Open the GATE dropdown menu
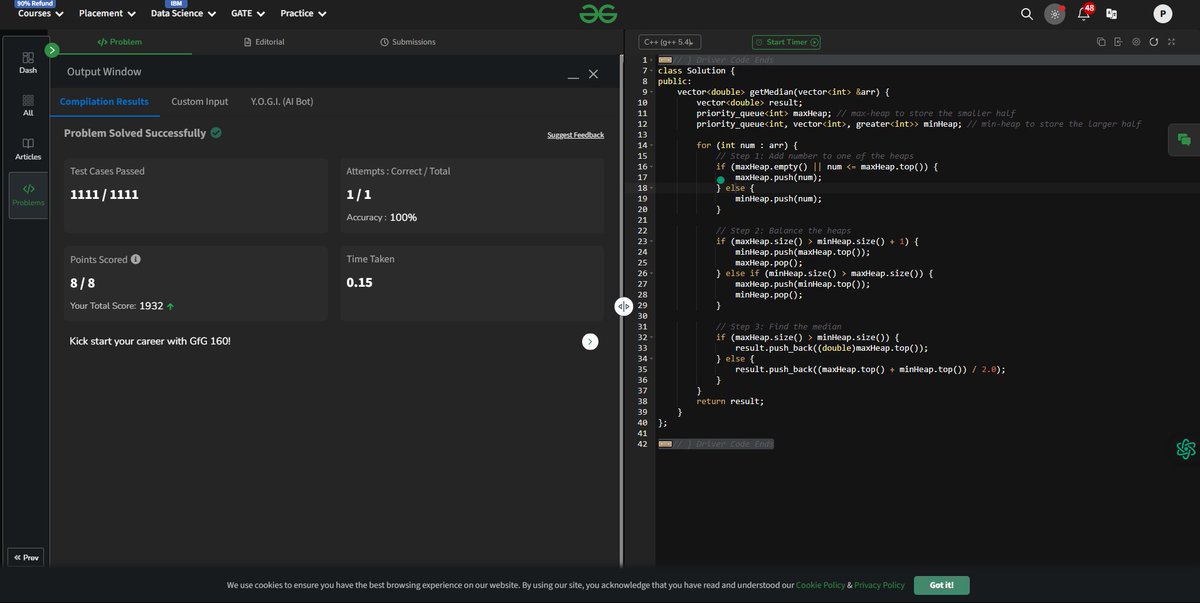Viewport: 1200px width, 603px height. coord(248,14)
